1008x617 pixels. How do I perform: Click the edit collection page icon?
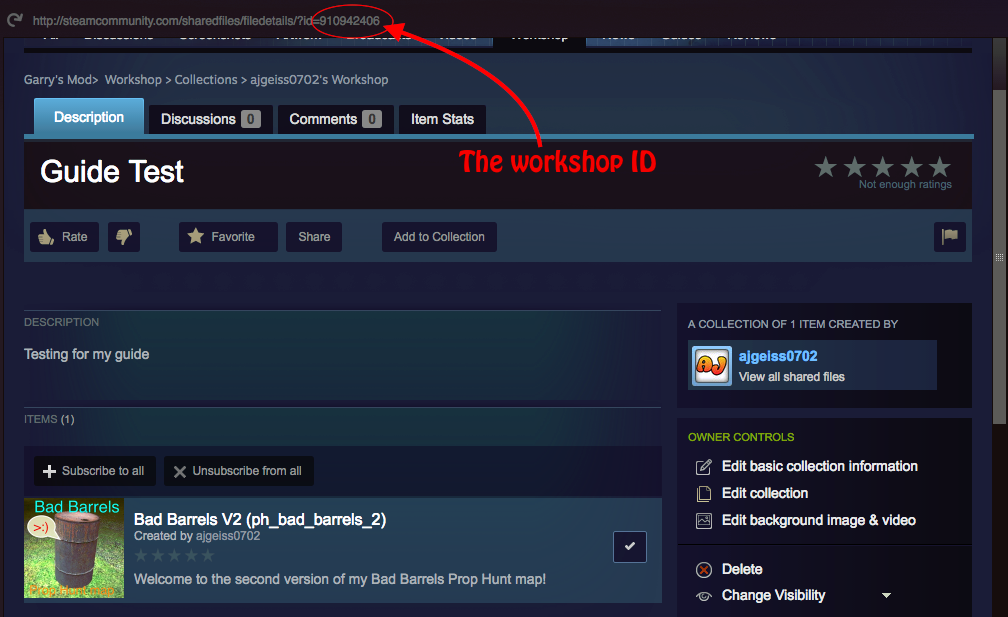(704, 494)
